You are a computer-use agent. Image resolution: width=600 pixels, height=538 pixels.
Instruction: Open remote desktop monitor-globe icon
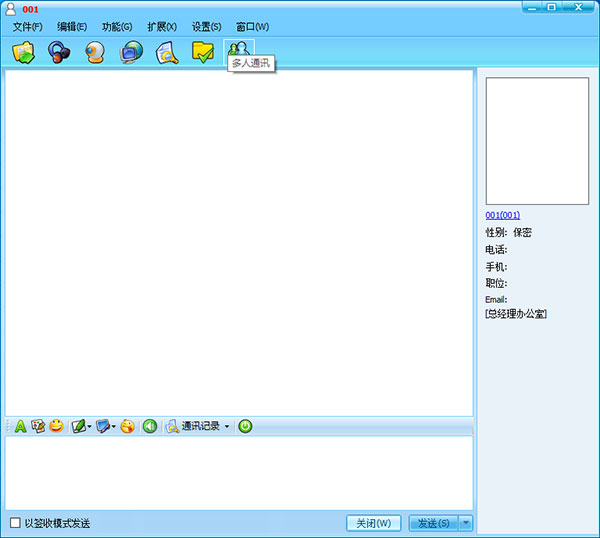coord(131,52)
